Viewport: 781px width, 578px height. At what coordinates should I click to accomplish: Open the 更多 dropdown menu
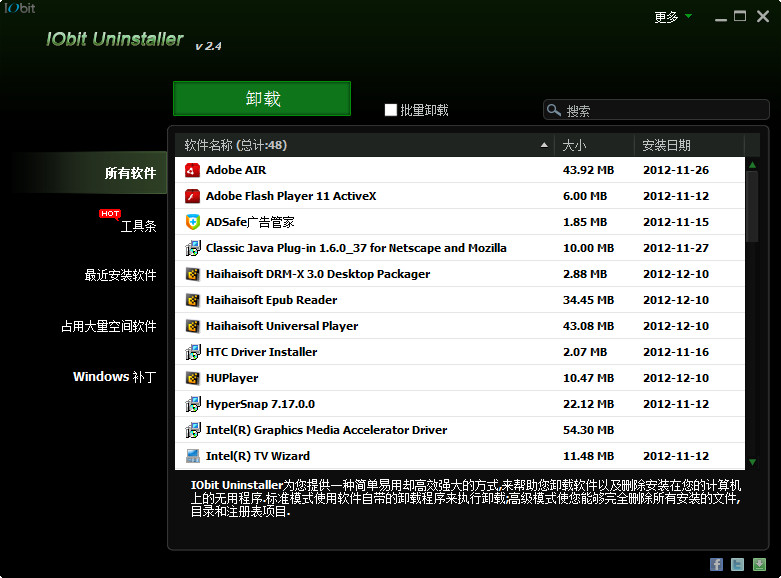(x=672, y=17)
